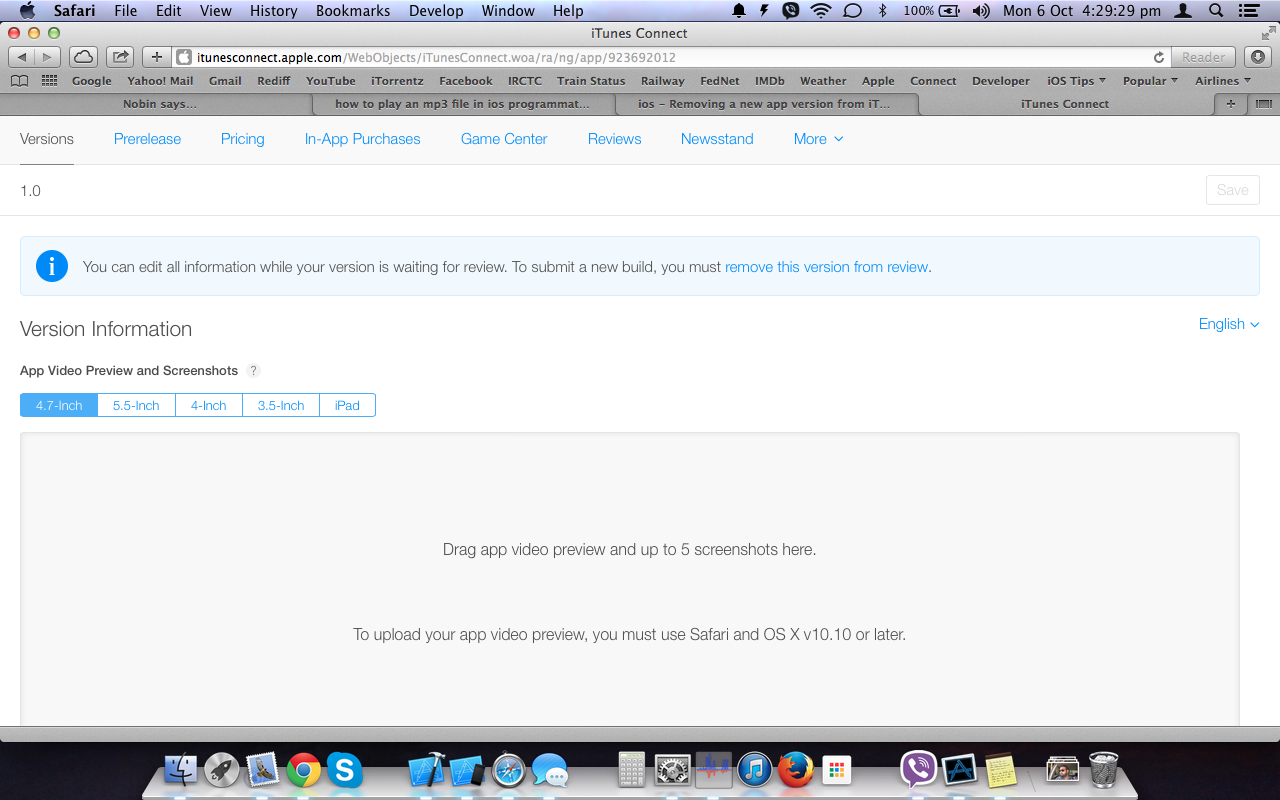1280x800 pixels.
Task: Select the iPad screenshot segment
Action: [347, 405]
